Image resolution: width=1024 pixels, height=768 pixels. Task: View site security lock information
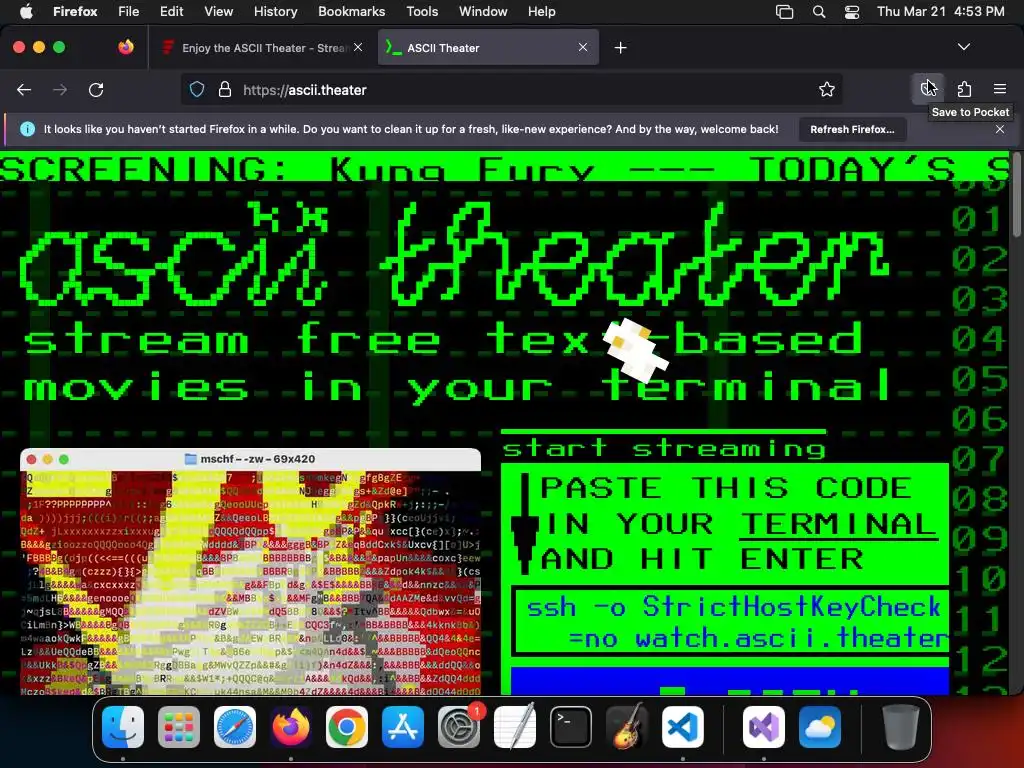coord(225,89)
